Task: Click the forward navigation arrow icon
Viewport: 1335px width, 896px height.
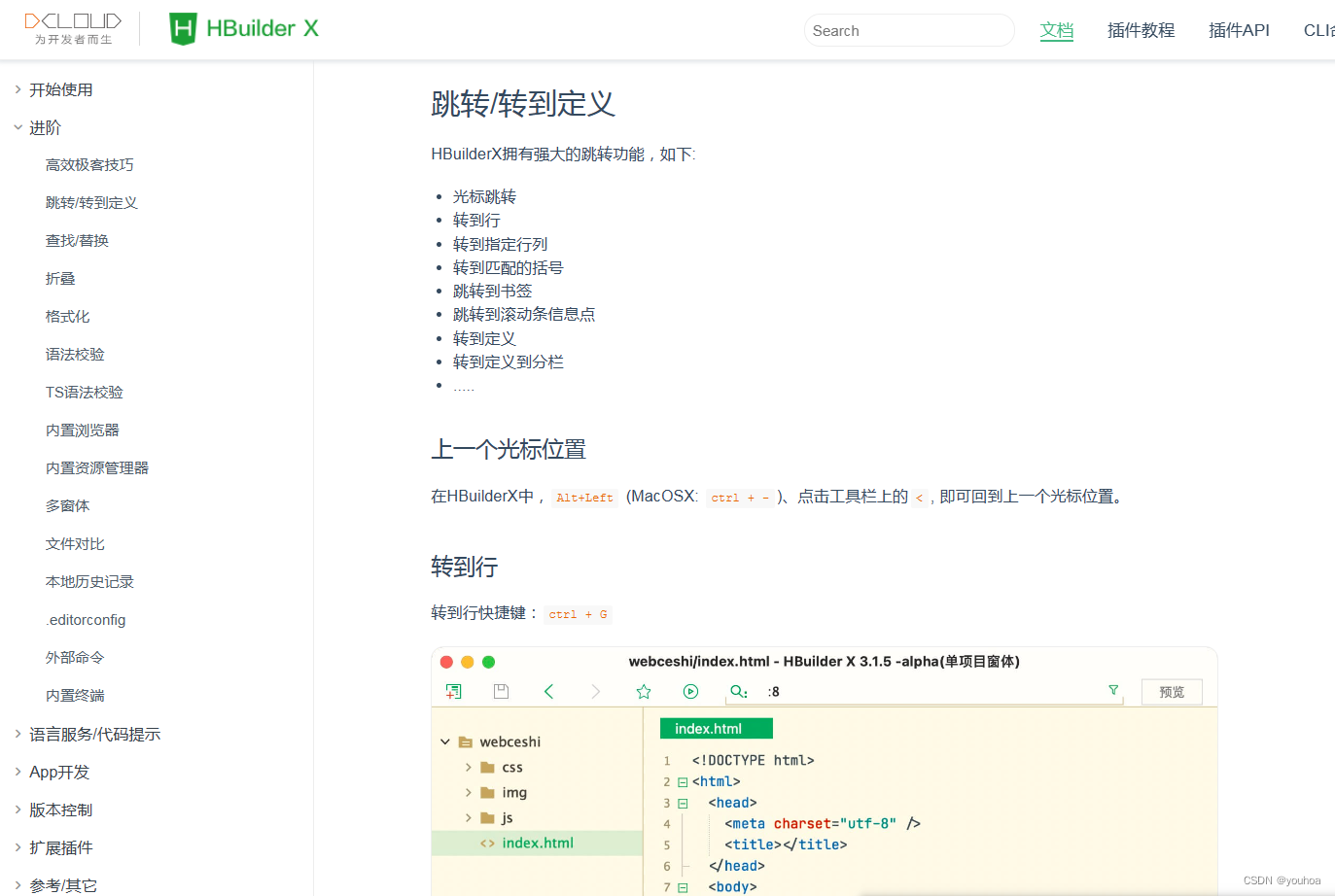Action: (596, 691)
